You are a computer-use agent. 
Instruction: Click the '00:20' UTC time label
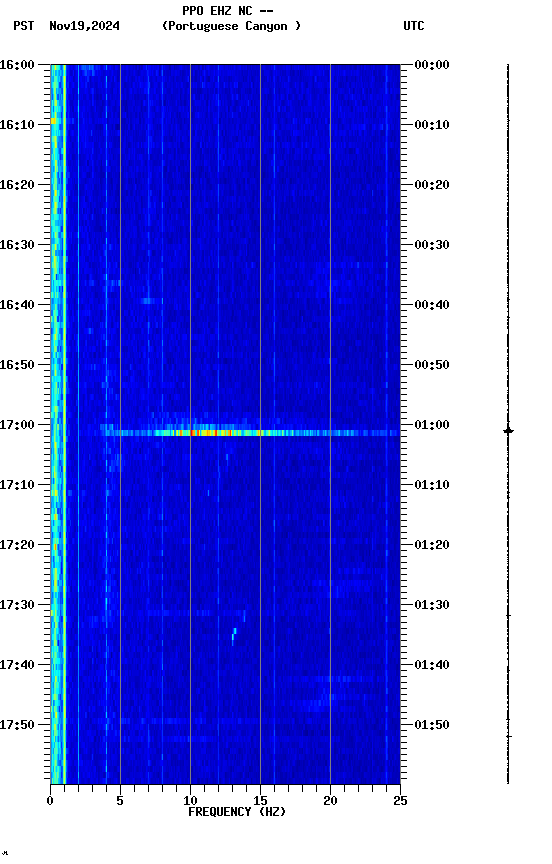pos(432,185)
